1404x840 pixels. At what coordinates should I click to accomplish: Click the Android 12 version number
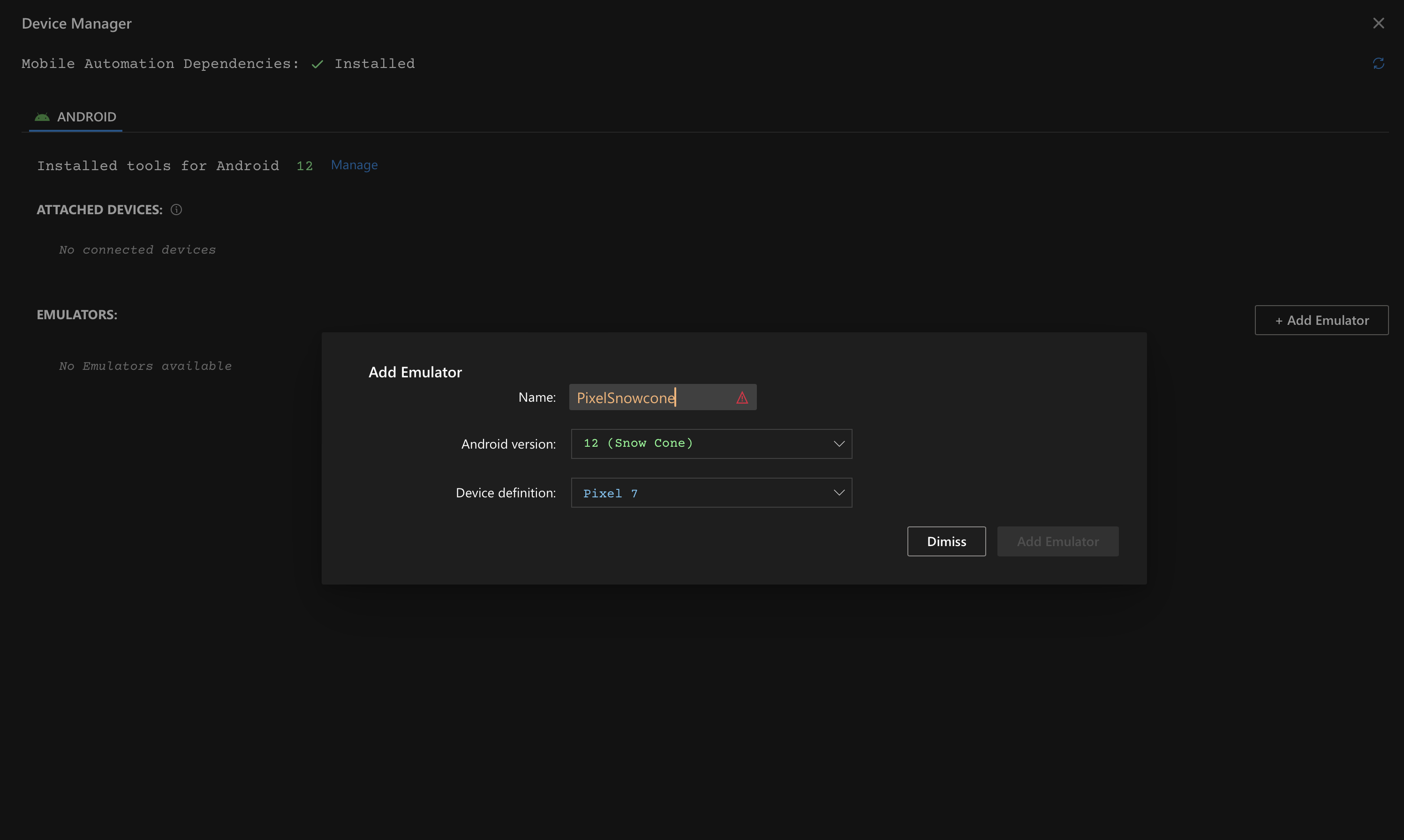click(x=305, y=166)
